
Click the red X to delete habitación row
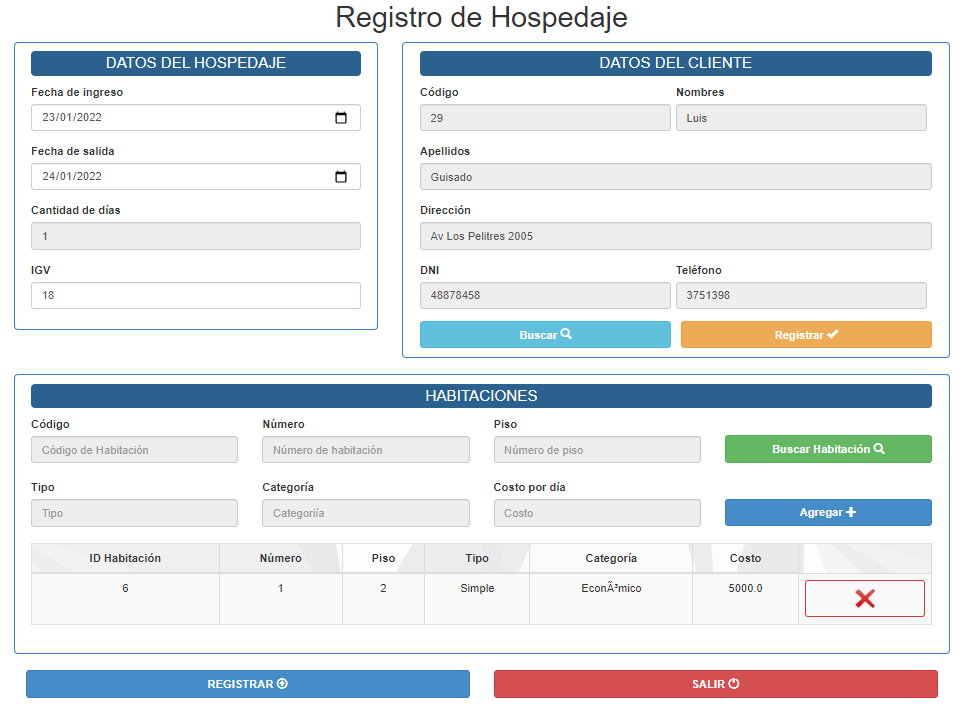pyautogui.click(x=864, y=598)
